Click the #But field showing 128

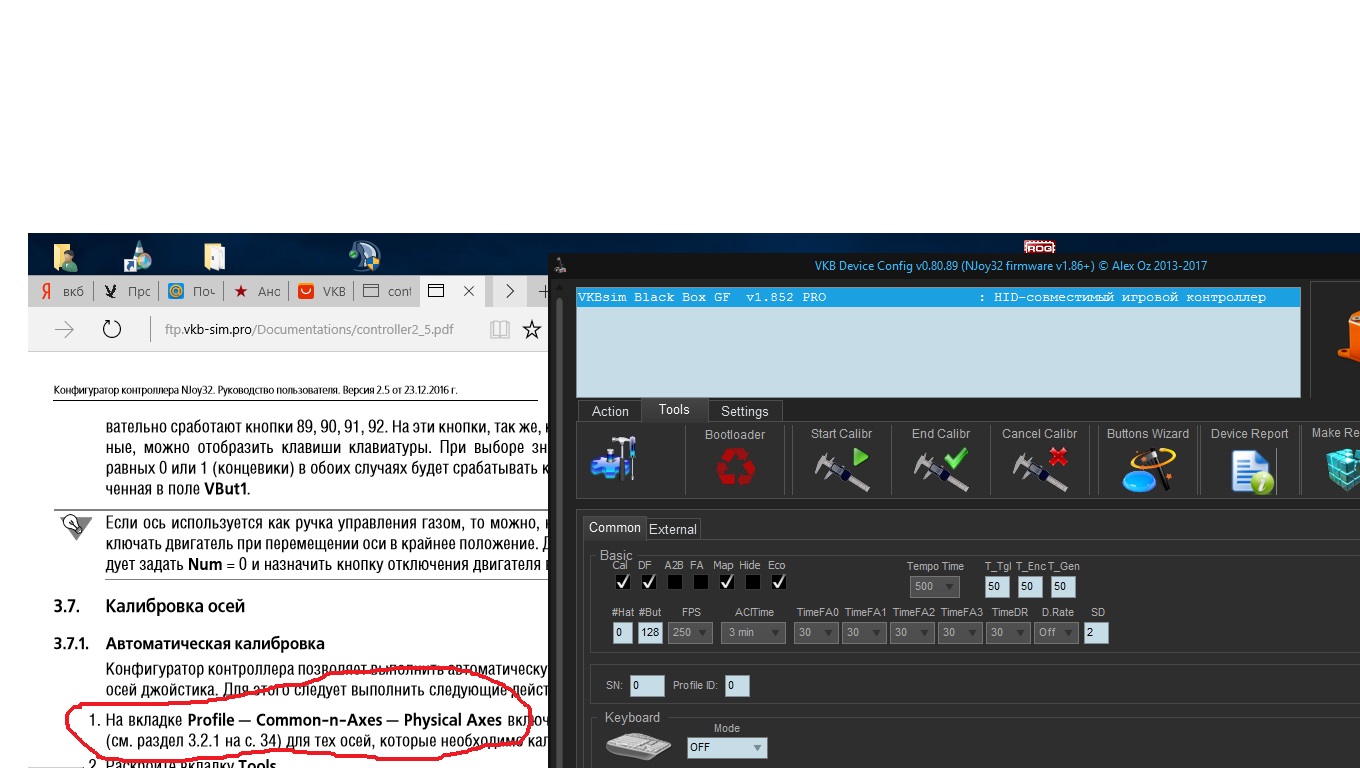click(x=650, y=633)
